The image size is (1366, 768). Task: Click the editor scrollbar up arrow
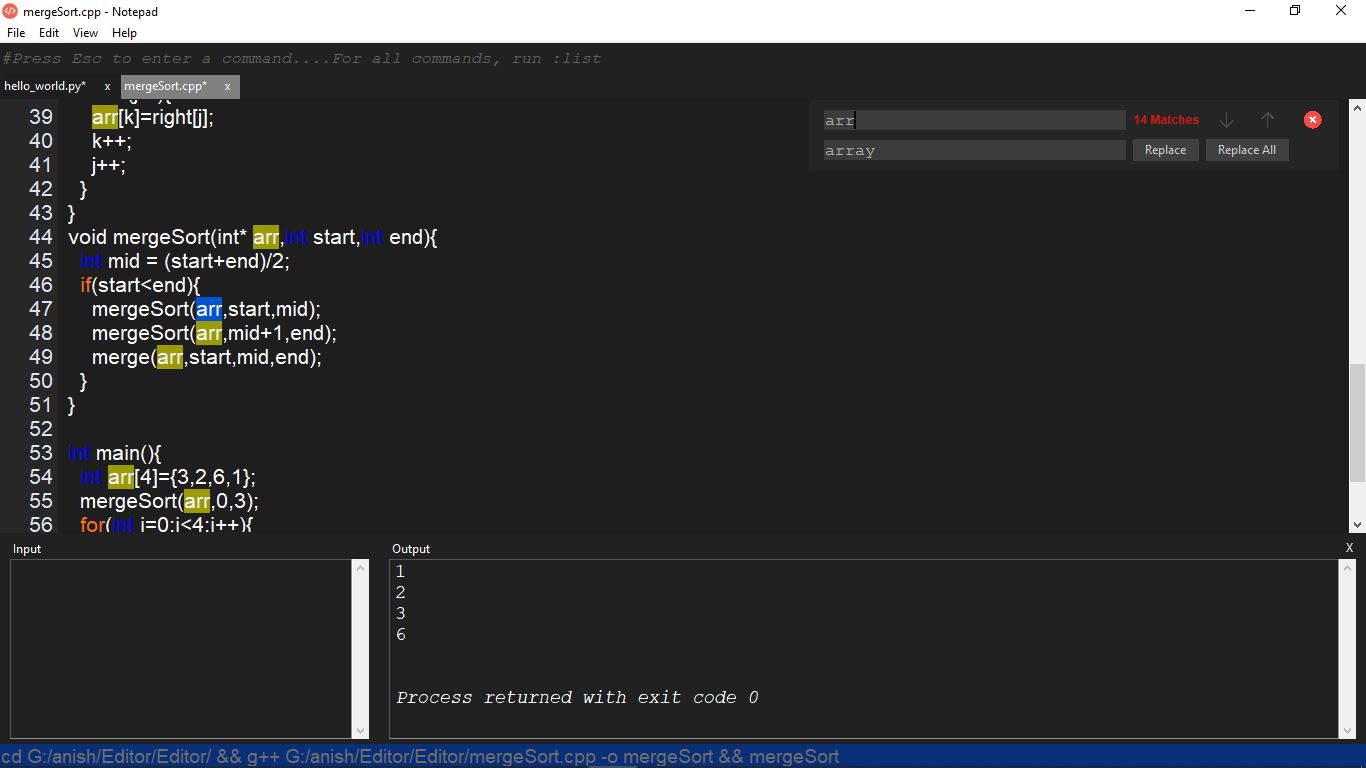coord(1357,107)
